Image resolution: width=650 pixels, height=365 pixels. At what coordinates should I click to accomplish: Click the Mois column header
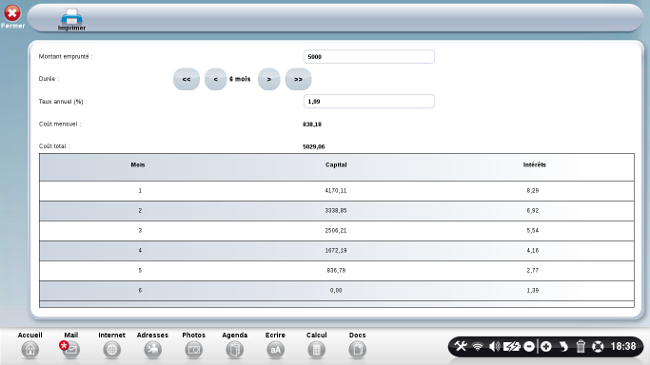[x=138, y=165]
